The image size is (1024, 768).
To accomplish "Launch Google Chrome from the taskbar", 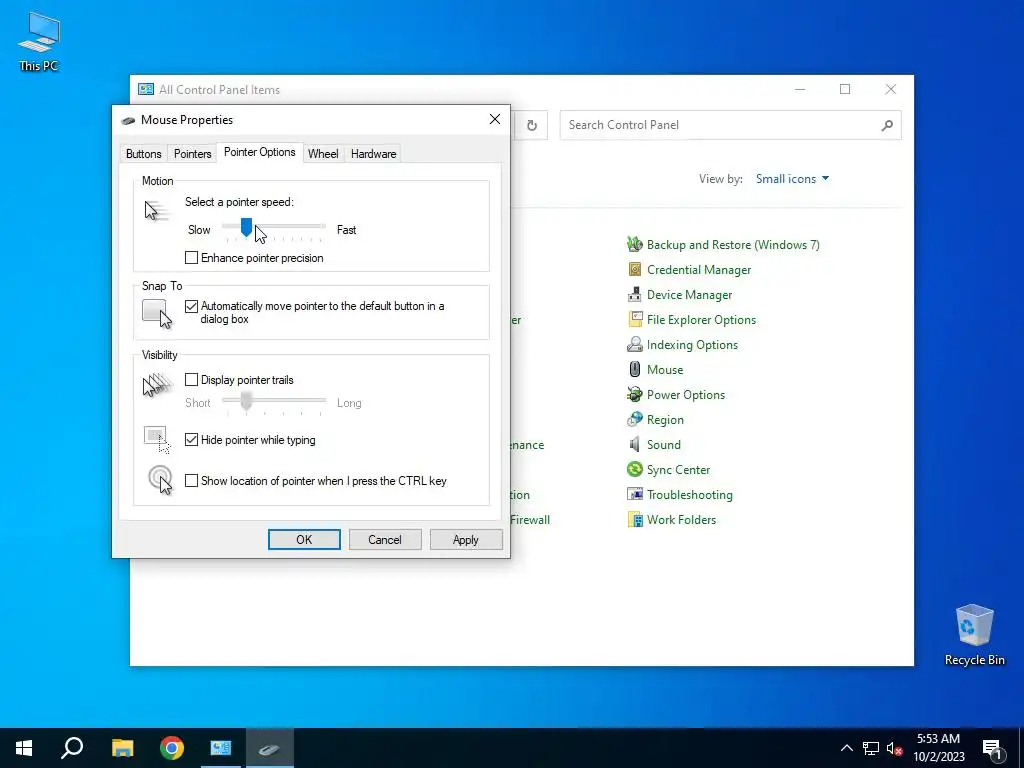I will click(172, 748).
